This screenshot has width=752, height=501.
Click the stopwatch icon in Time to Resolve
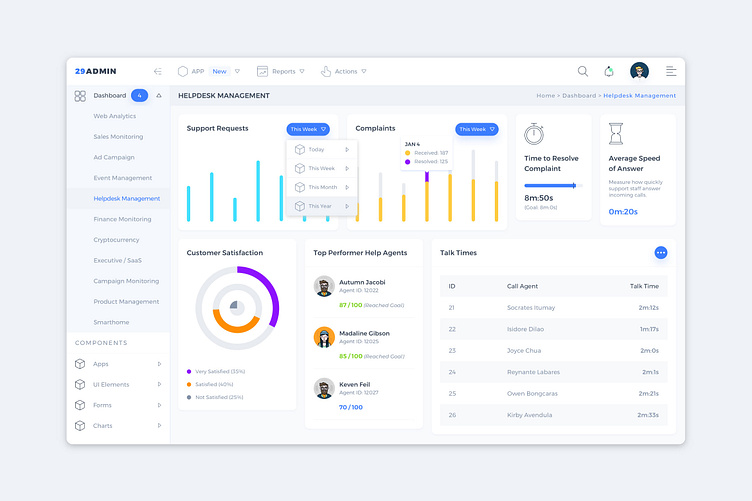point(534,134)
